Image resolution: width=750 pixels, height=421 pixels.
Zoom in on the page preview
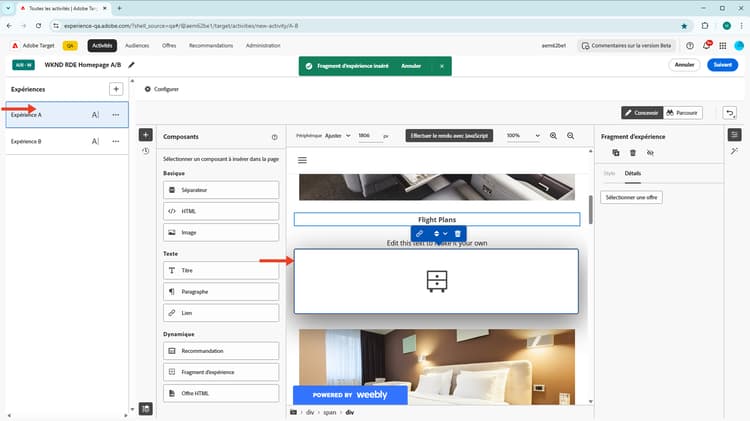coord(553,136)
